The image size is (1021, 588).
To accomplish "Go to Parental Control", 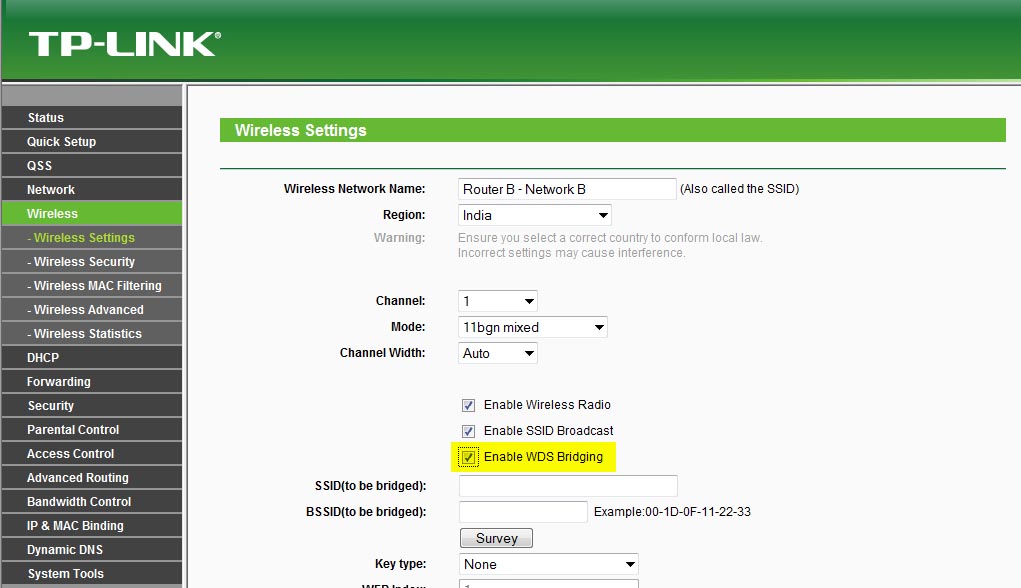I will 92,430.
